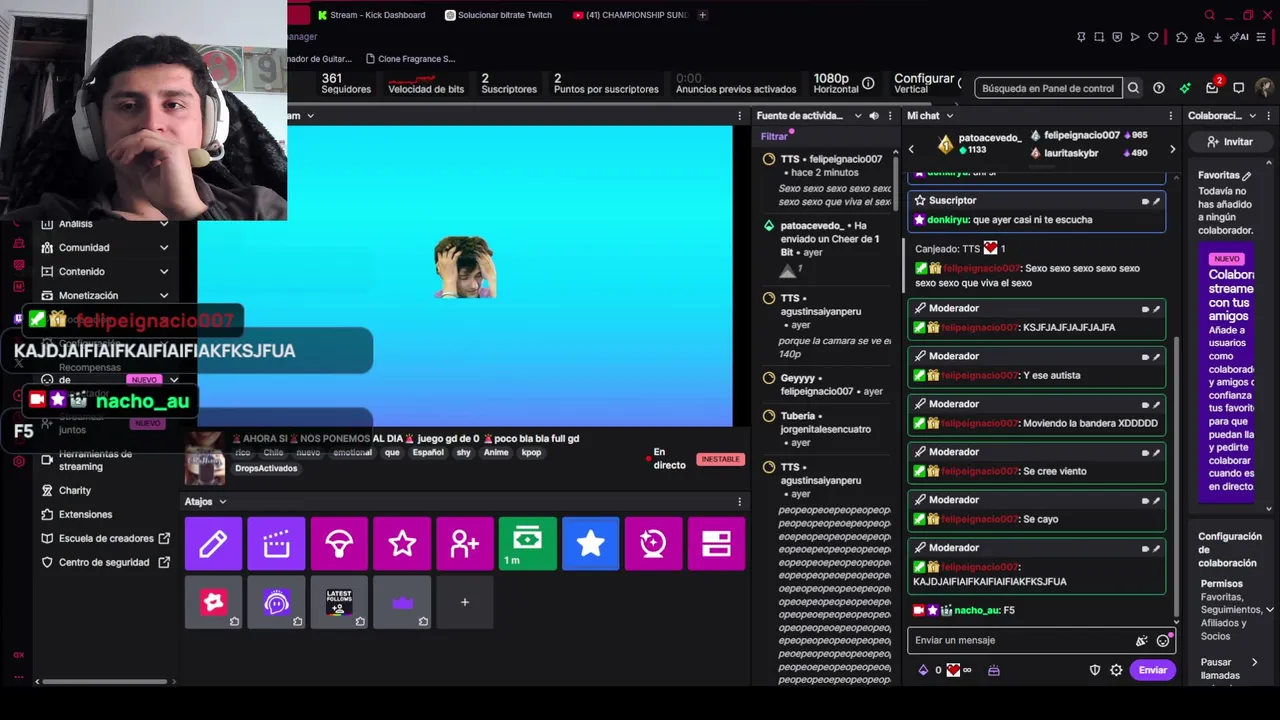Open the chat shield mode icon
1280x720 pixels.
1095,670
